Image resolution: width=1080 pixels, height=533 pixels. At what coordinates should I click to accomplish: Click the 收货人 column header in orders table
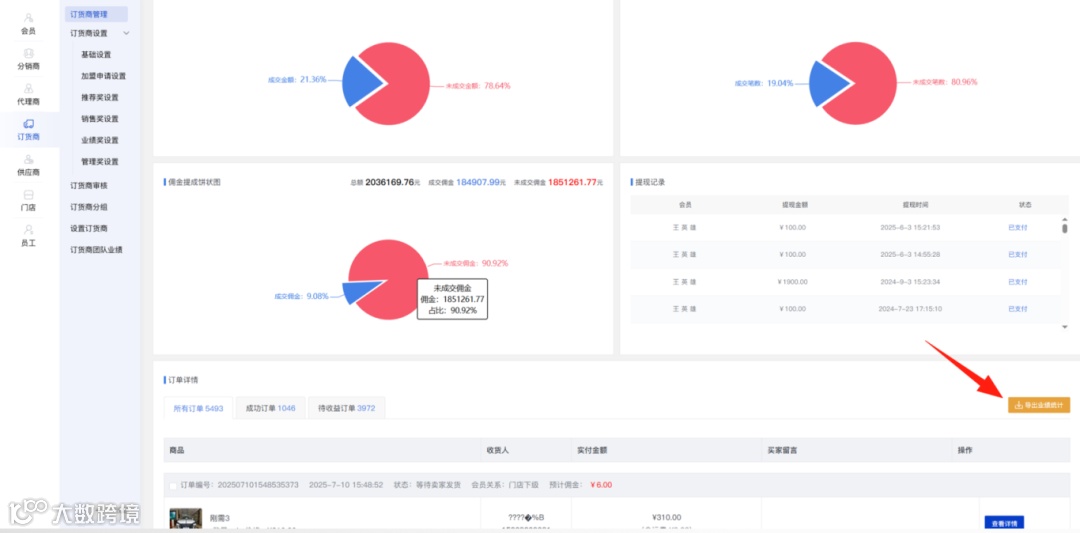497,450
